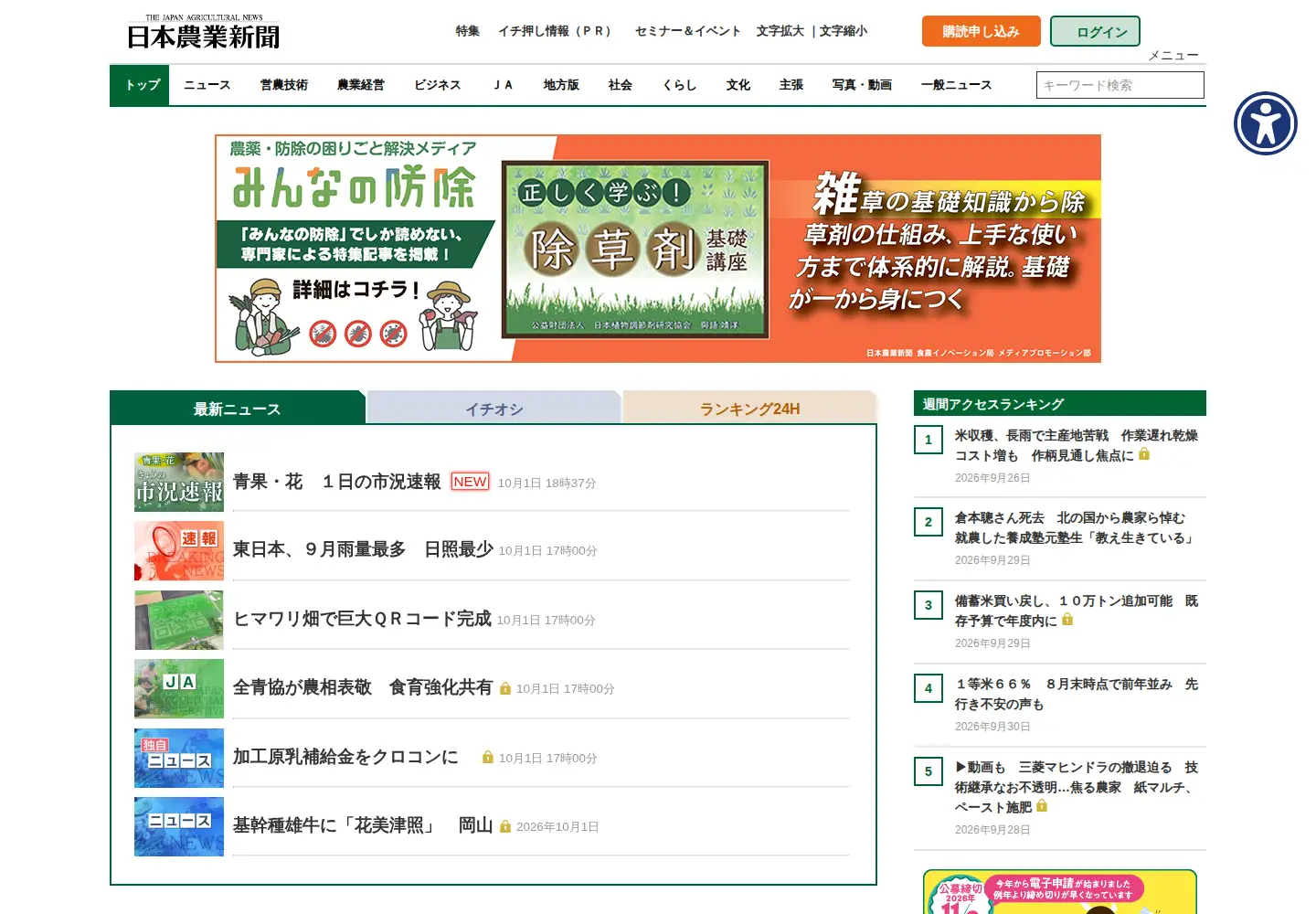Open the sunflower QR code field thumbnail
This screenshot has height=914, width=1316.
pos(179,620)
